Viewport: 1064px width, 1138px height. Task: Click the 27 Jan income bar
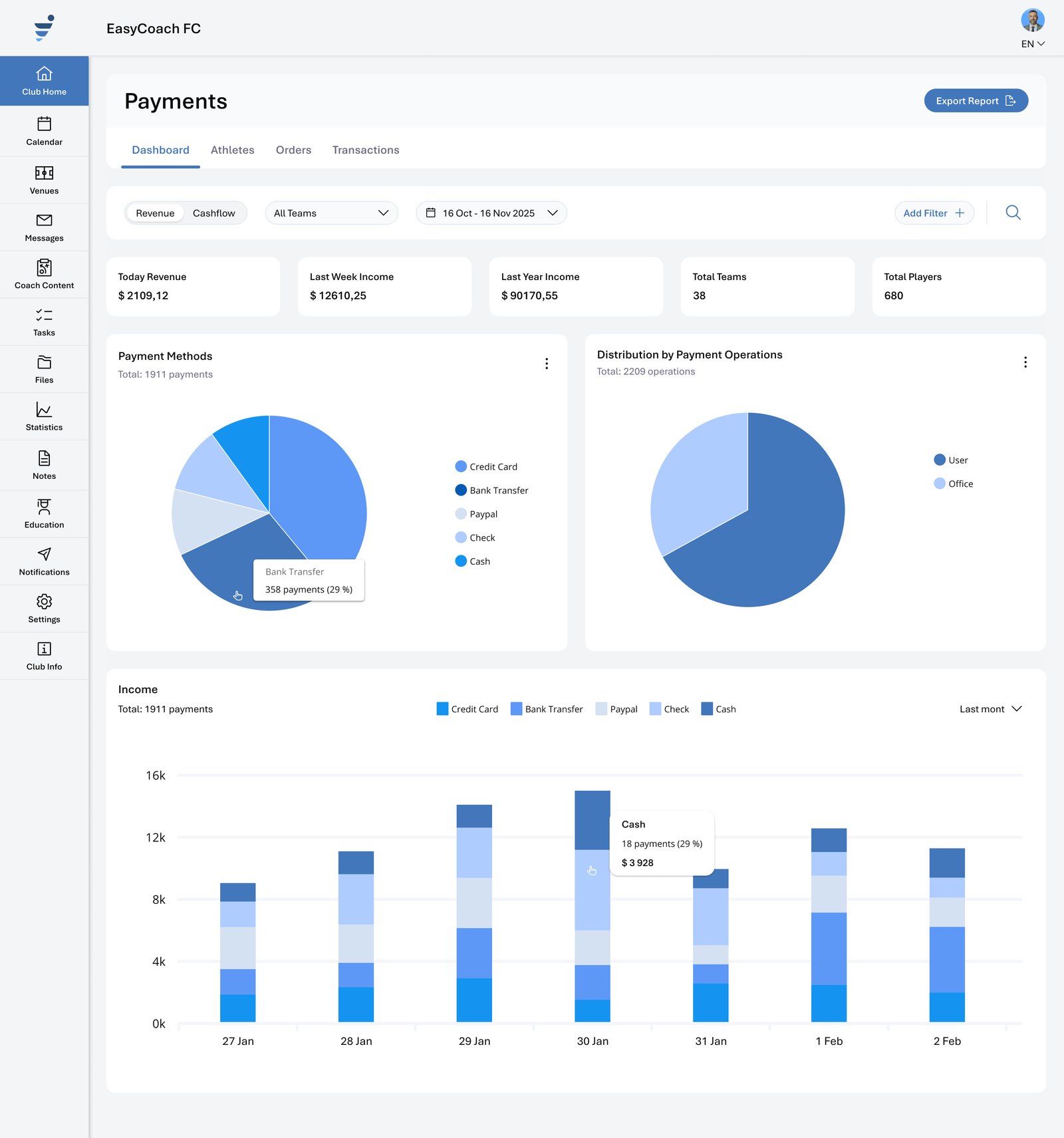click(238, 952)
